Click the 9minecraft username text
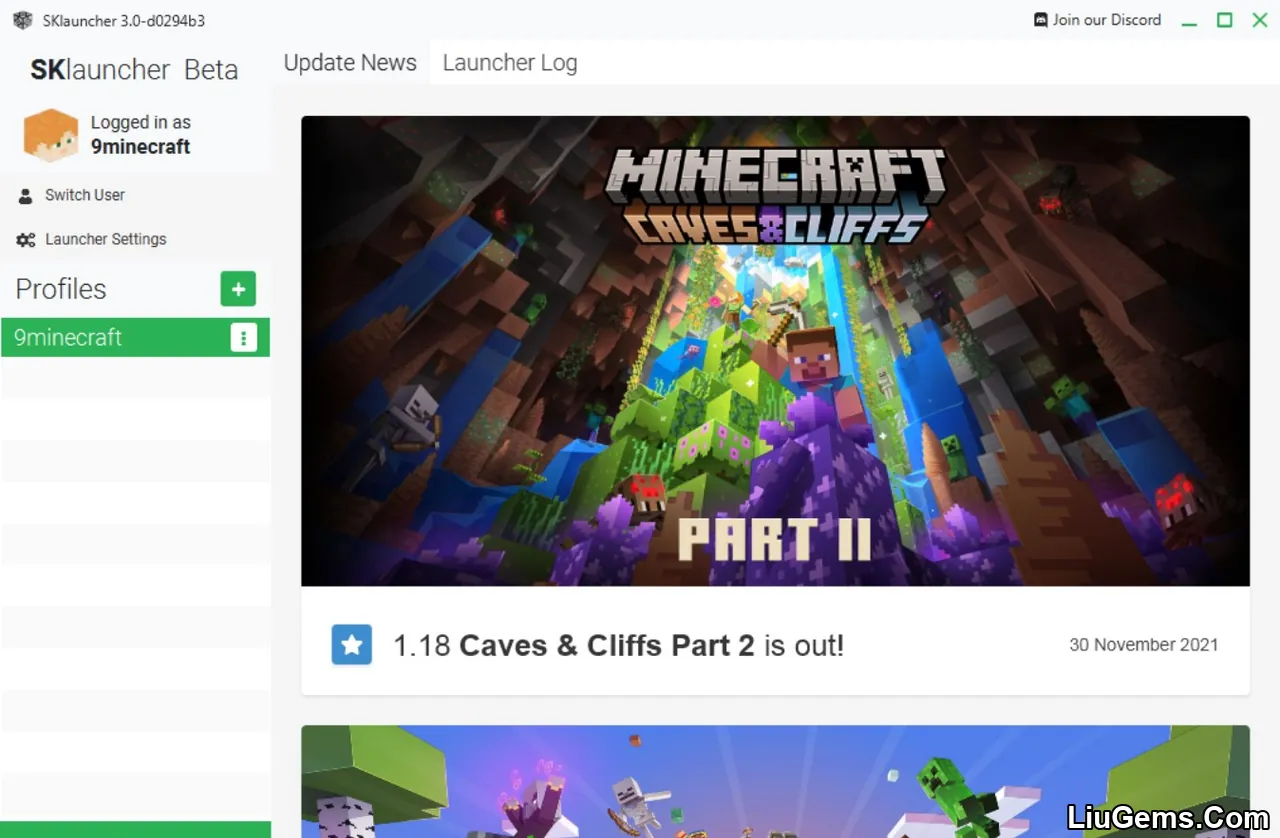The image size is (1280, 838). pyautogui.click(x=141, y=147)
